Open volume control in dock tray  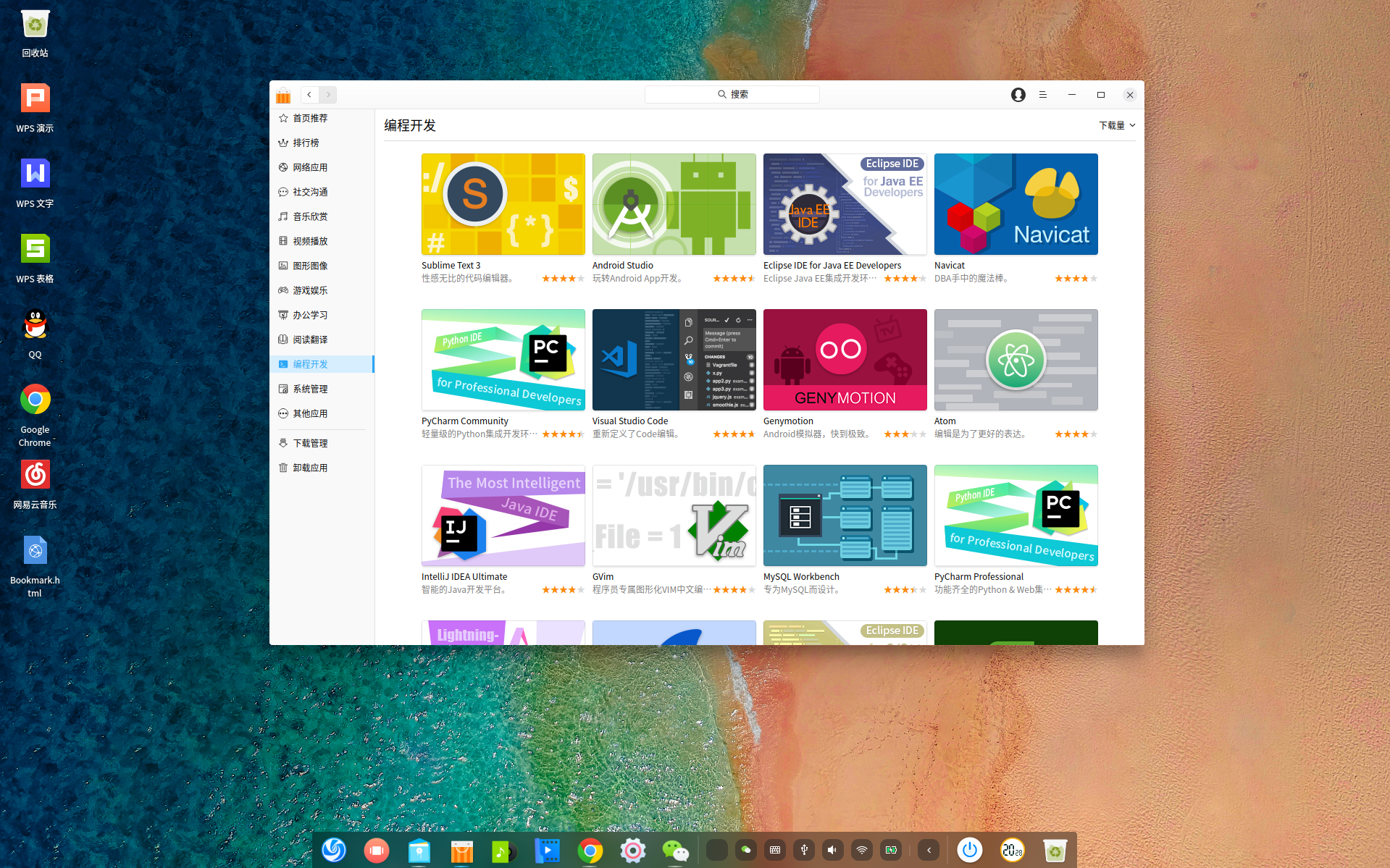pyautogui.click(x=832, y=850)
